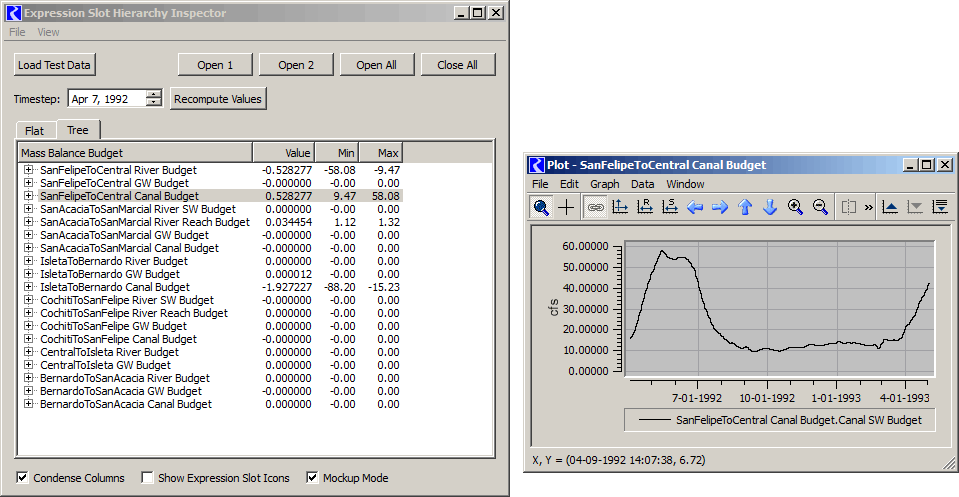
Task: Select CochitiToSanFelipe Canal Budget row
Action: (119, 339)
